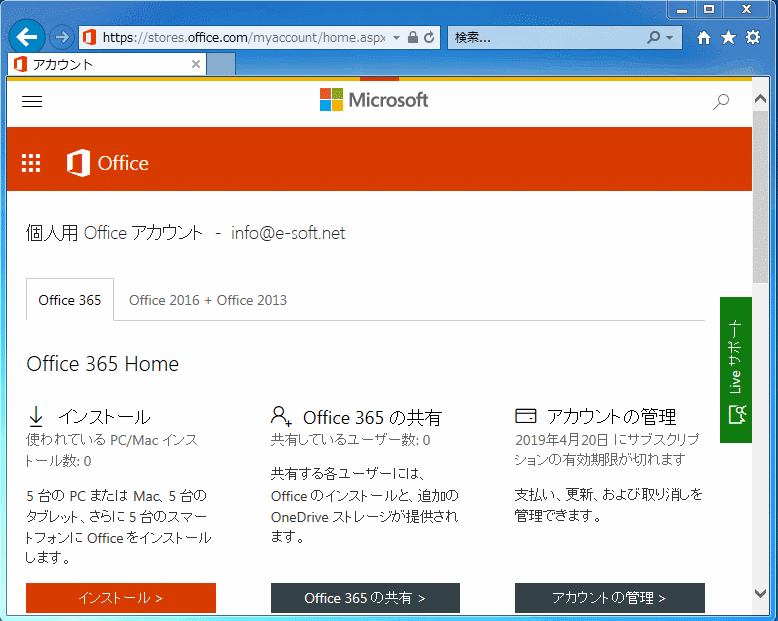Open Favorites star icon
778x621 pixels.
click(728, 37)
